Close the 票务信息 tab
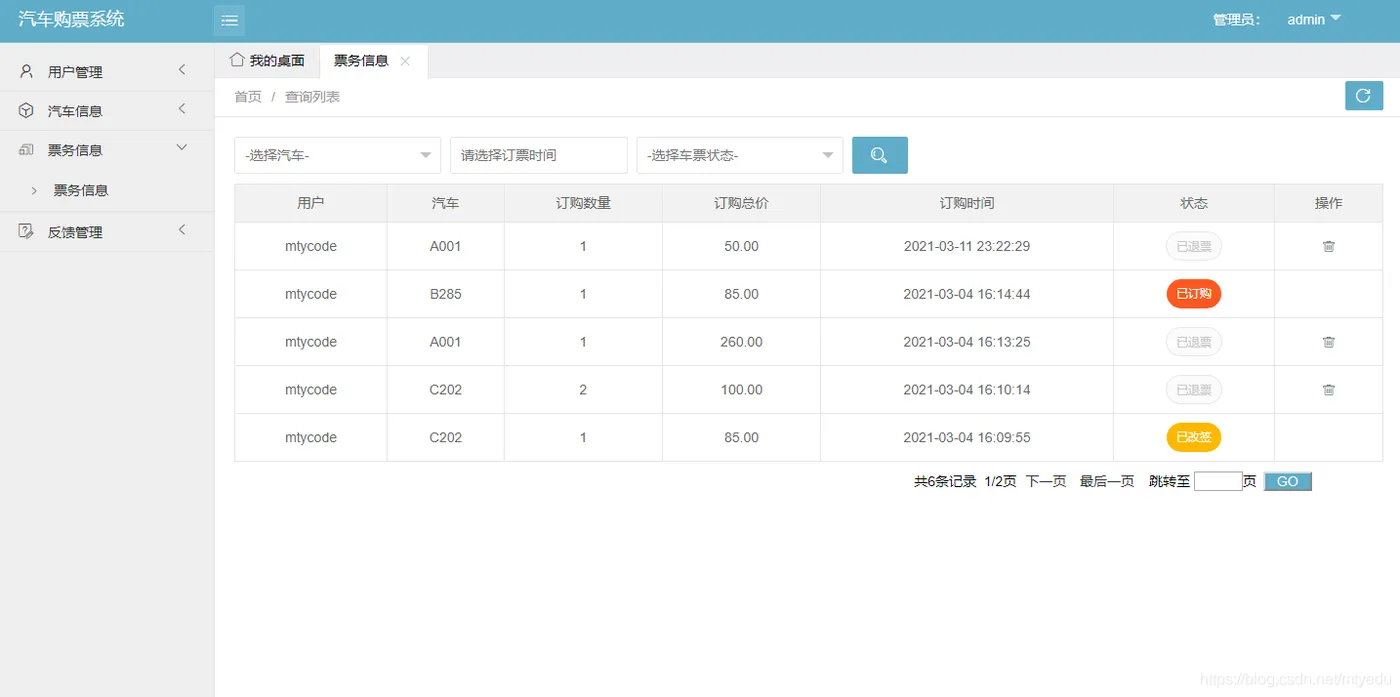The height and width of the screenshot is (697, 1400). tap(405, 61)
